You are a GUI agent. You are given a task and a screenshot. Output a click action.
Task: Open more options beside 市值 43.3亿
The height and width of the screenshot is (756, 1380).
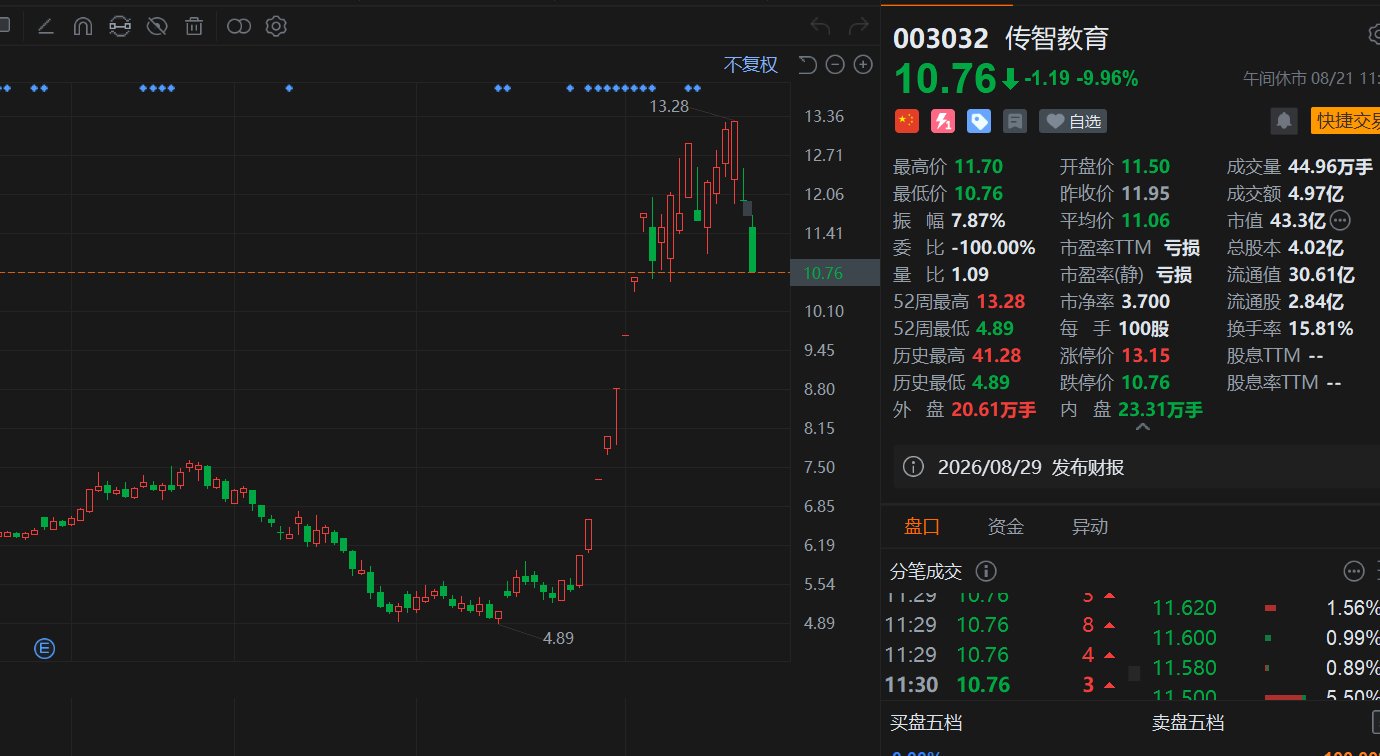click(1340, 220)
